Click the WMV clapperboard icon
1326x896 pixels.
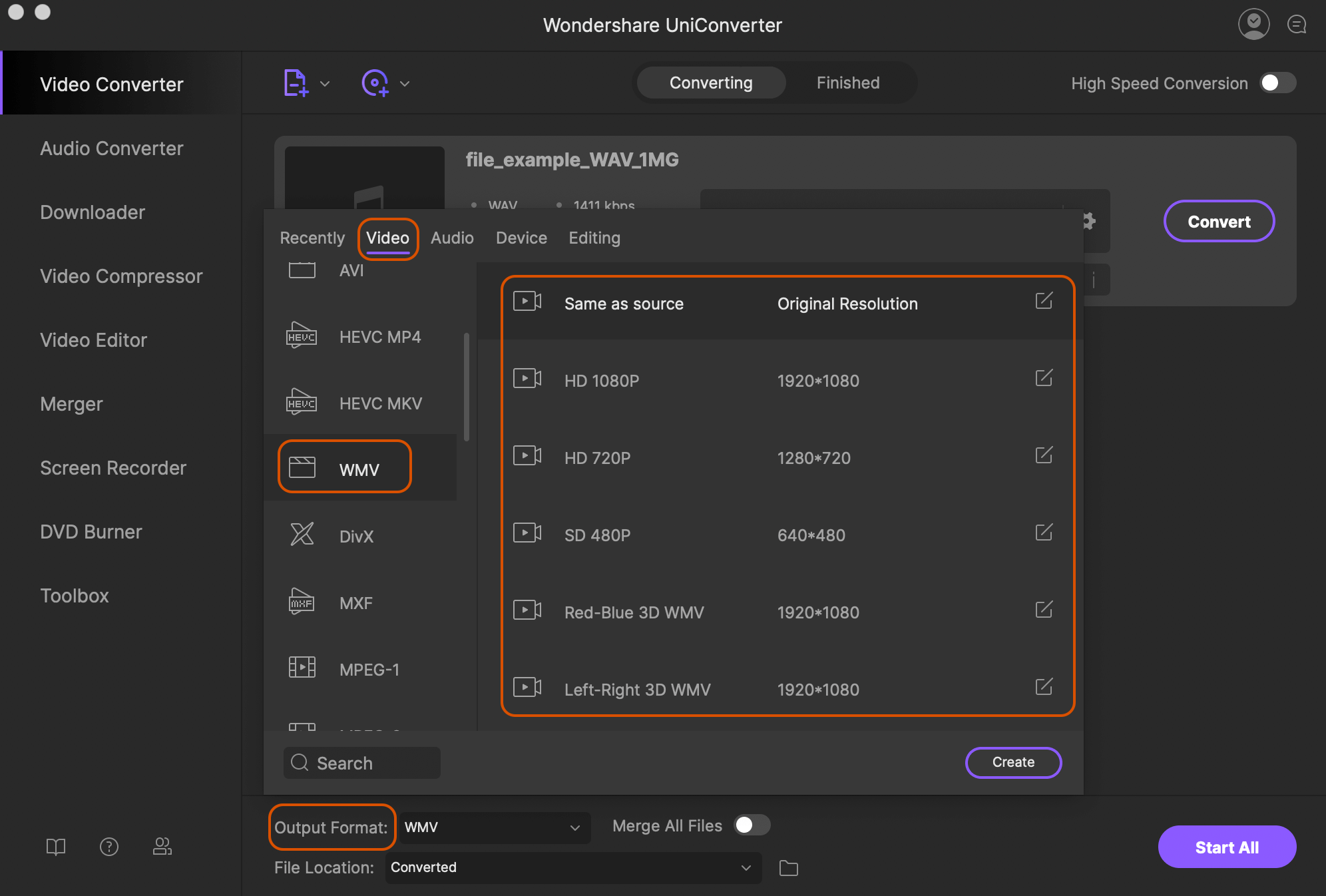pyautogui.click(x=302, y=467)
